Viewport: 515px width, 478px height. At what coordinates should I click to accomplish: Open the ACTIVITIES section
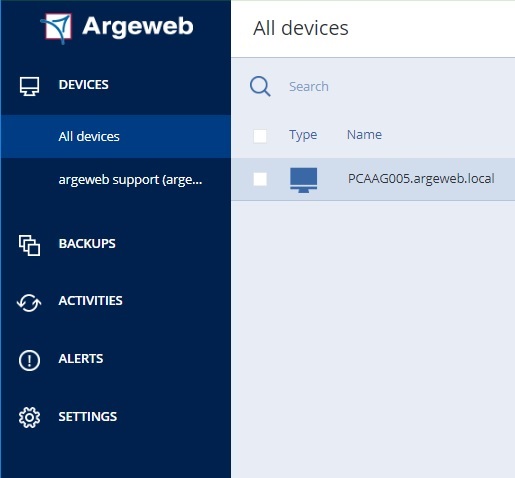(90, 301)
